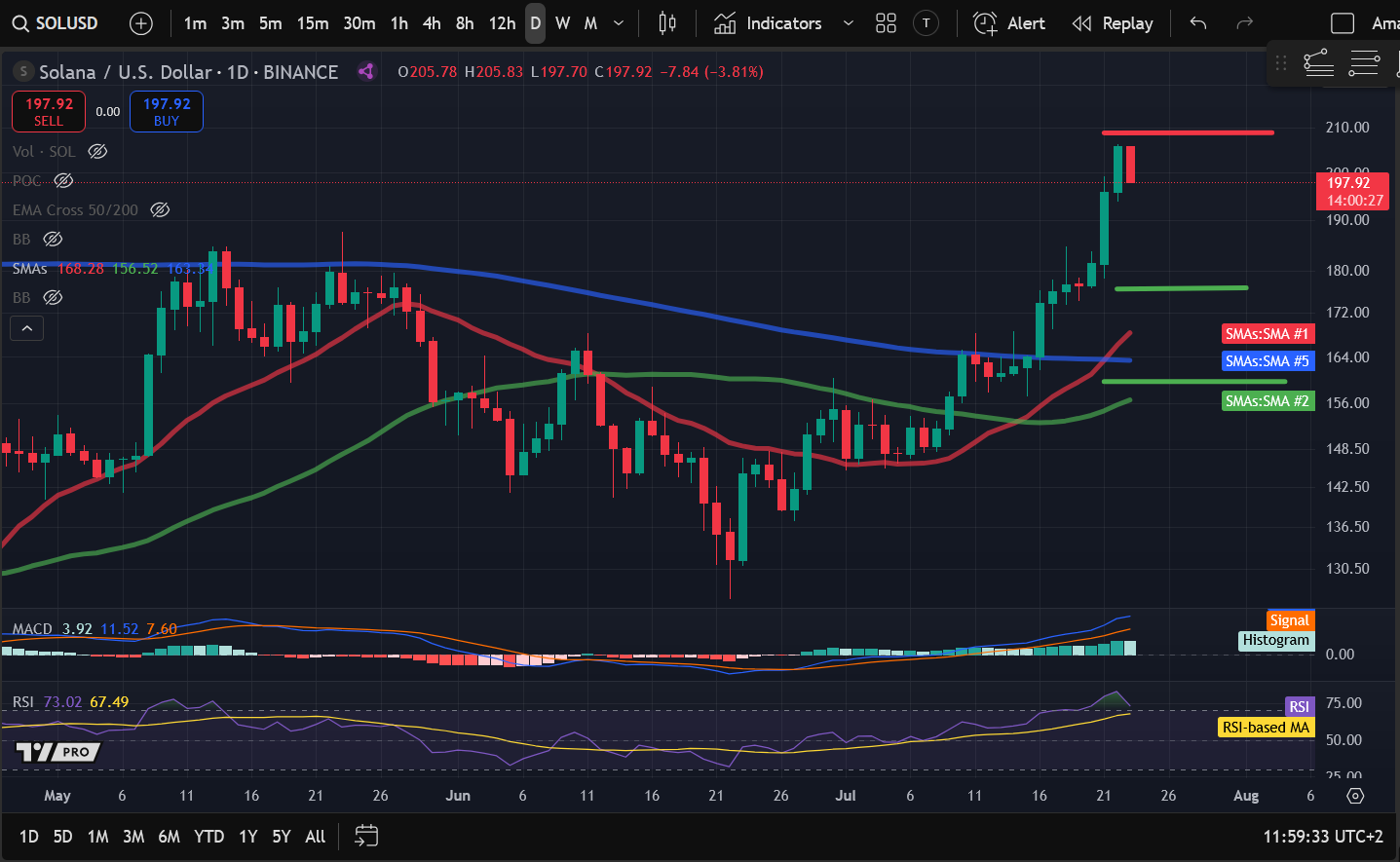This screenshot has height=862, width=1400.
Task: Start bar Replay mode
Action: [x=1113, y=23]
